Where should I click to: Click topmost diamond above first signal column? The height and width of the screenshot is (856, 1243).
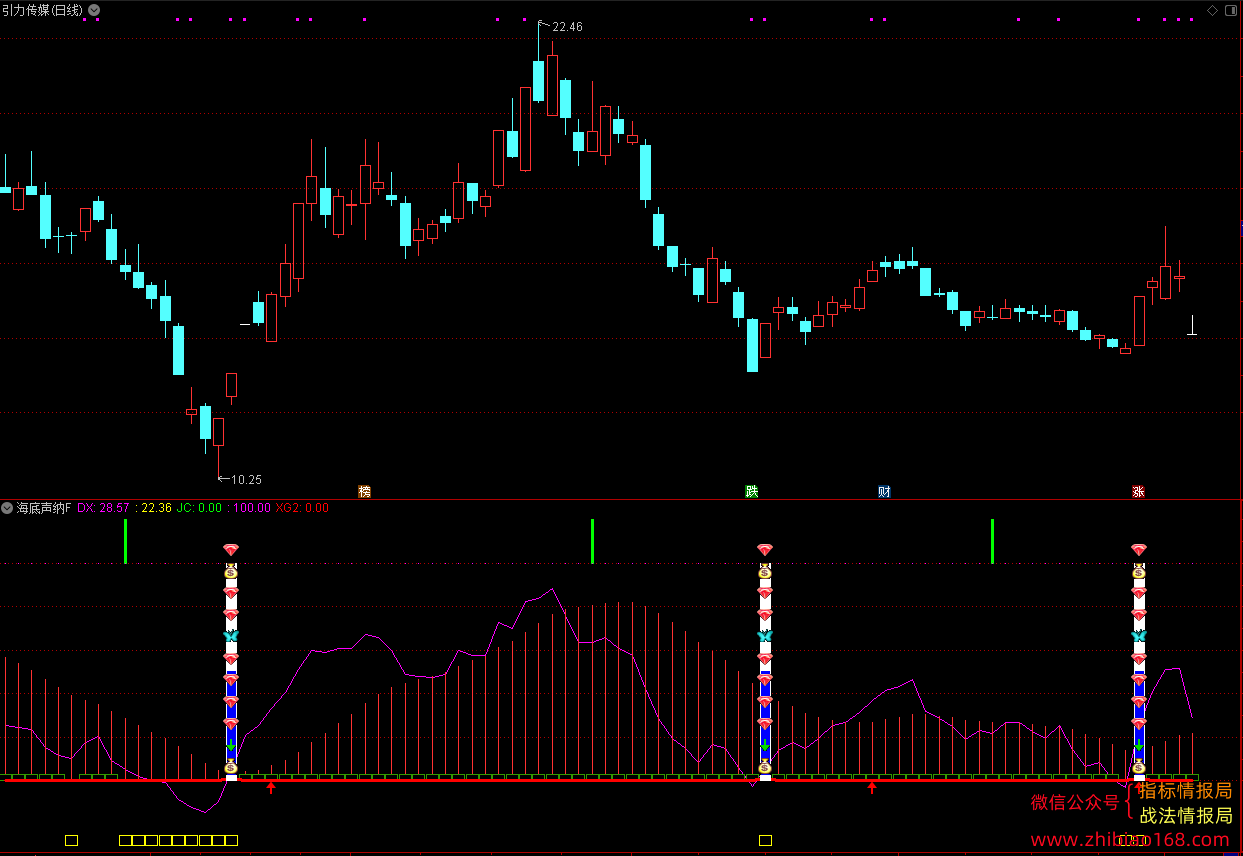tap(231, 550)
